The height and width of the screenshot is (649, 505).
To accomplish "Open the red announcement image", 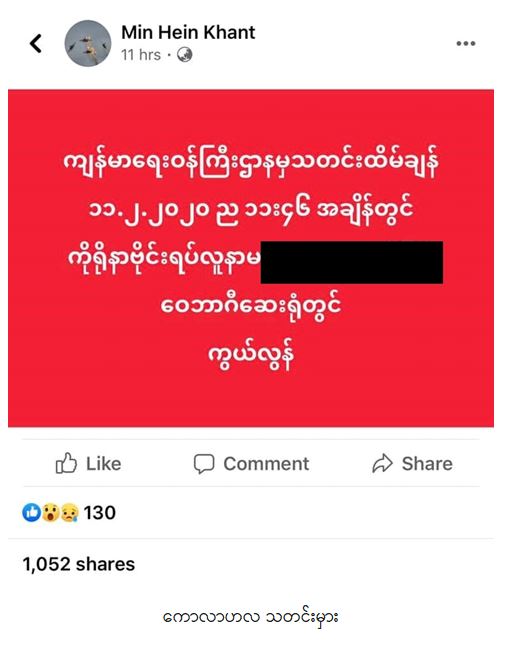I will tap(251, 258).
